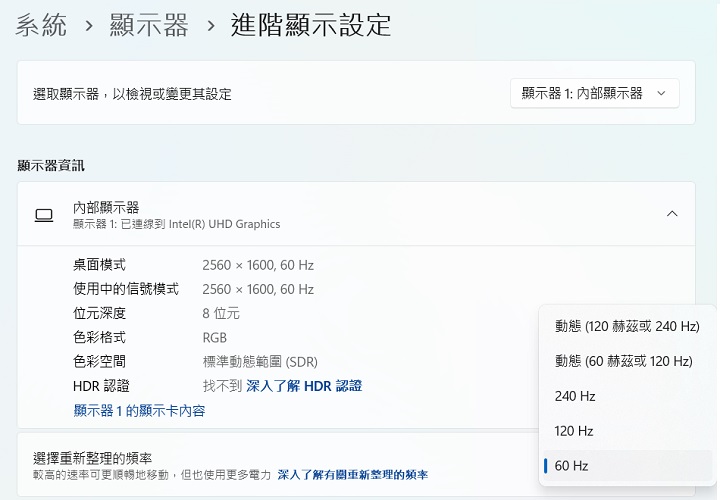Select 動態 (60 赫茲或 120 Hz) option

[627, 361]
